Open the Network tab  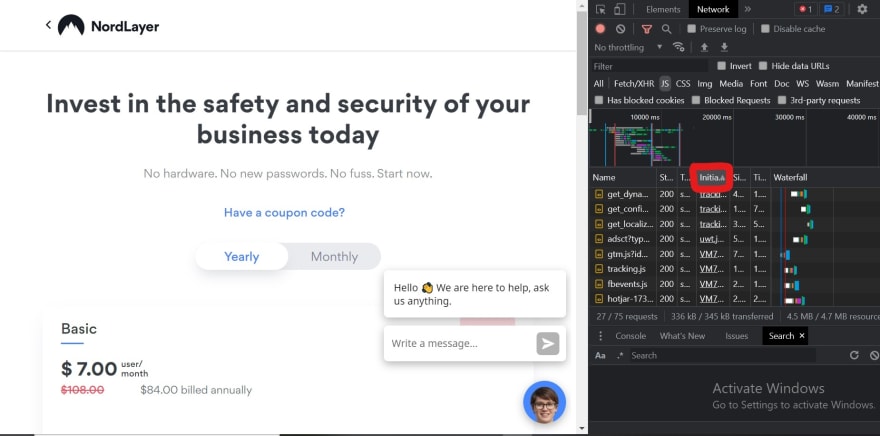(713, 10)
